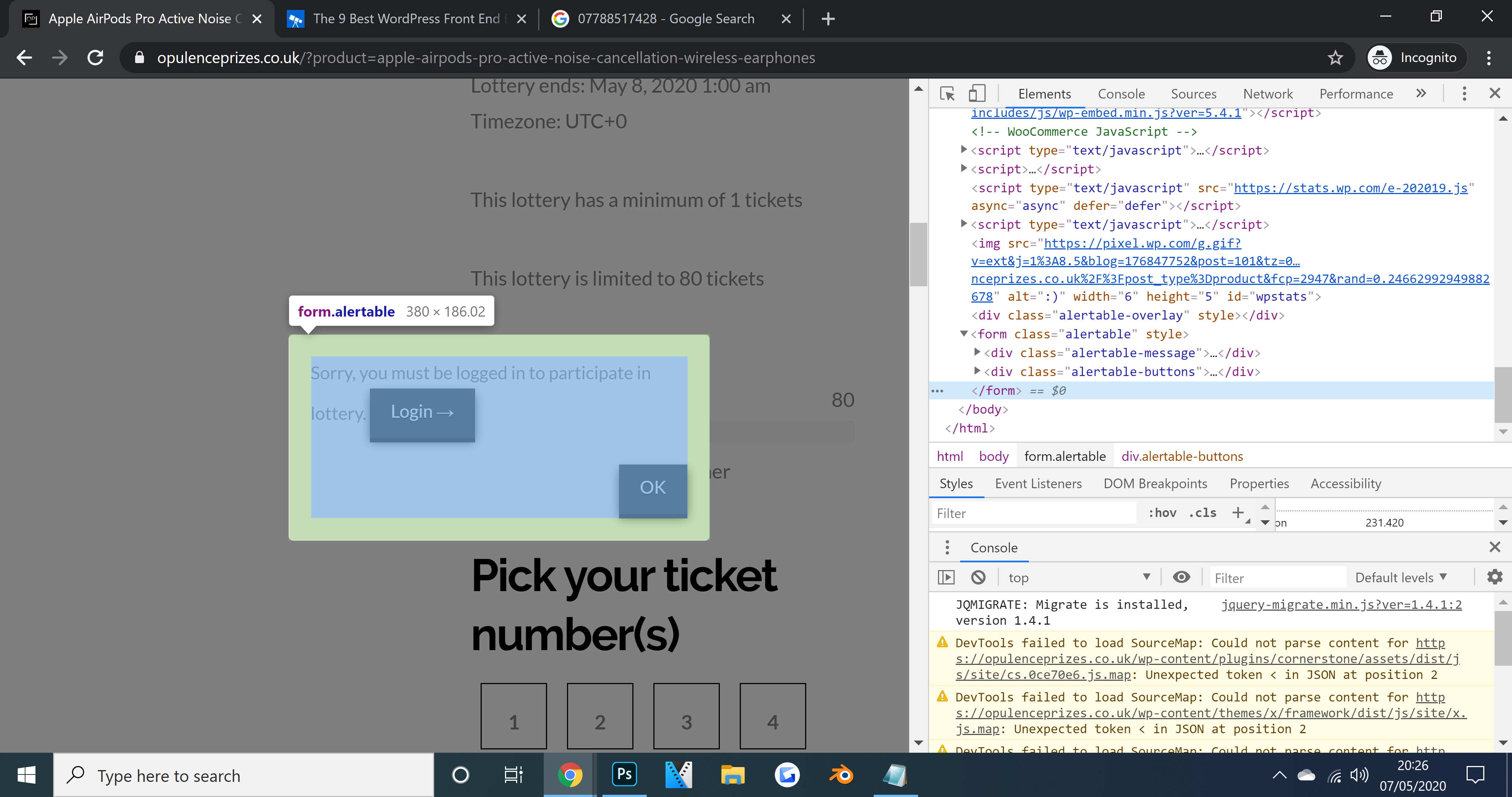
Task: Select the Event Listeners tab
Action: [x=1038, y=484]
